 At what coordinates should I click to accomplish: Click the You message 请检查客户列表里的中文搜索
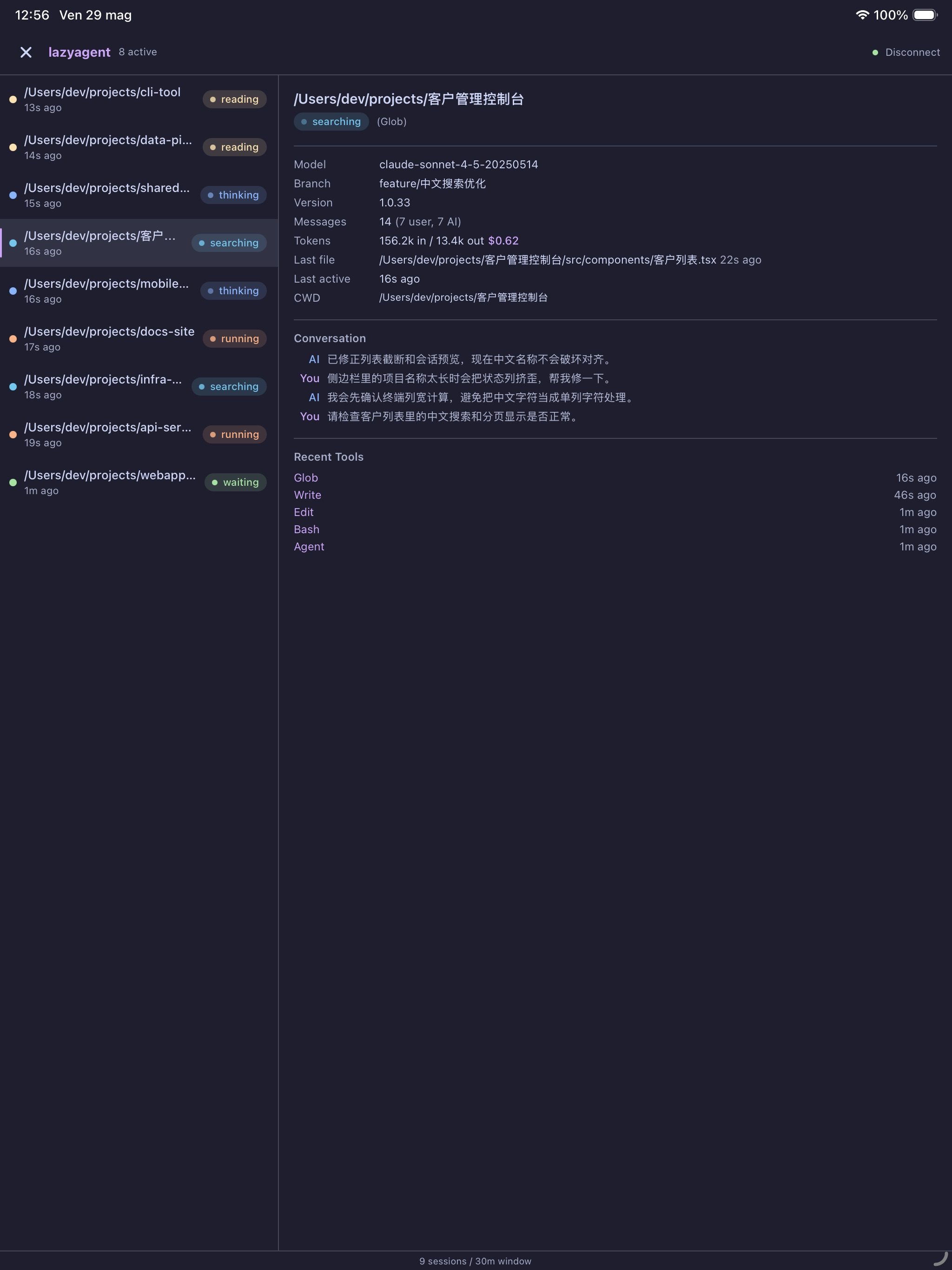[454, 416]
